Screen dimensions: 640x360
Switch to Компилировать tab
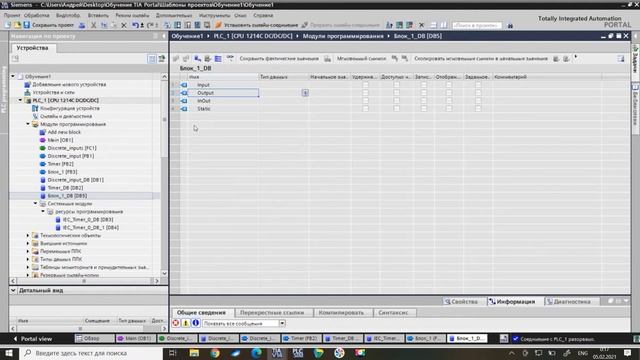tap(341, 313)
